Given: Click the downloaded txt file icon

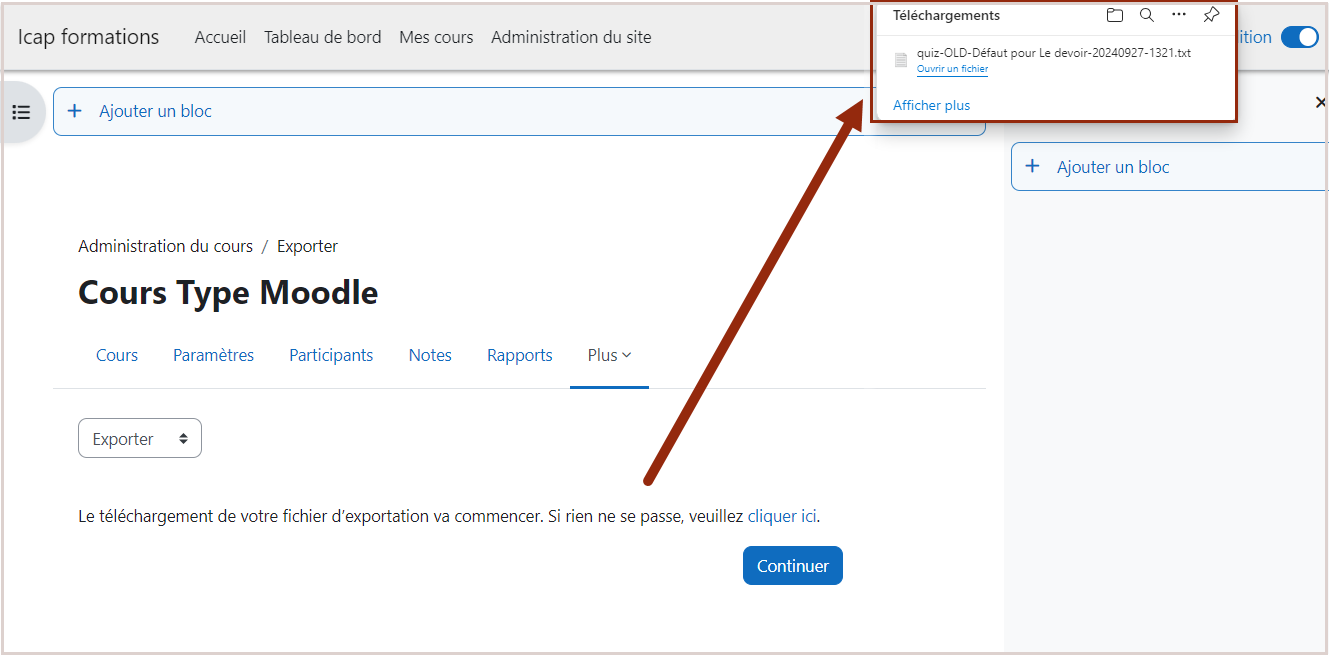Looking at the screenshot, I should 901,60.
